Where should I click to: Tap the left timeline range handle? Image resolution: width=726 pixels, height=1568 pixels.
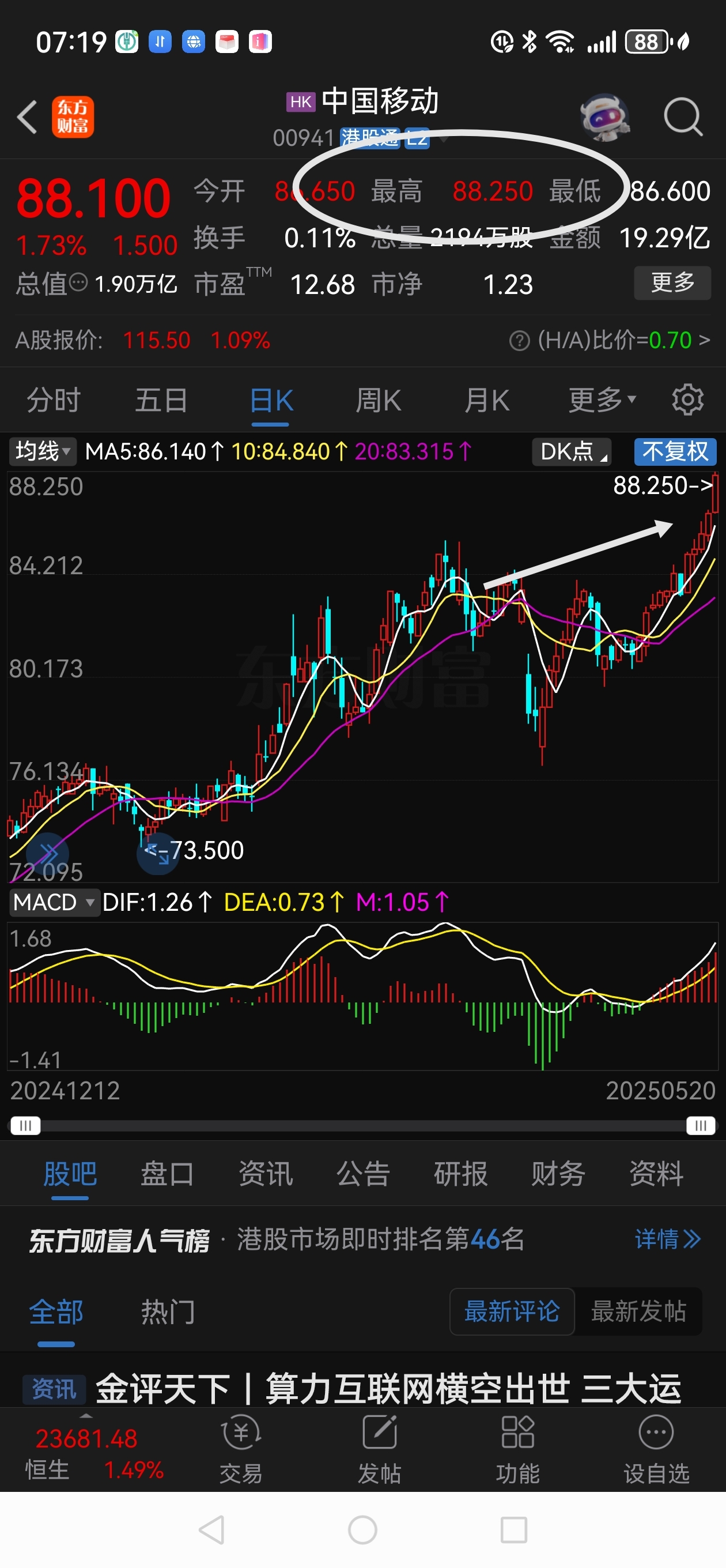[25, 1125]
